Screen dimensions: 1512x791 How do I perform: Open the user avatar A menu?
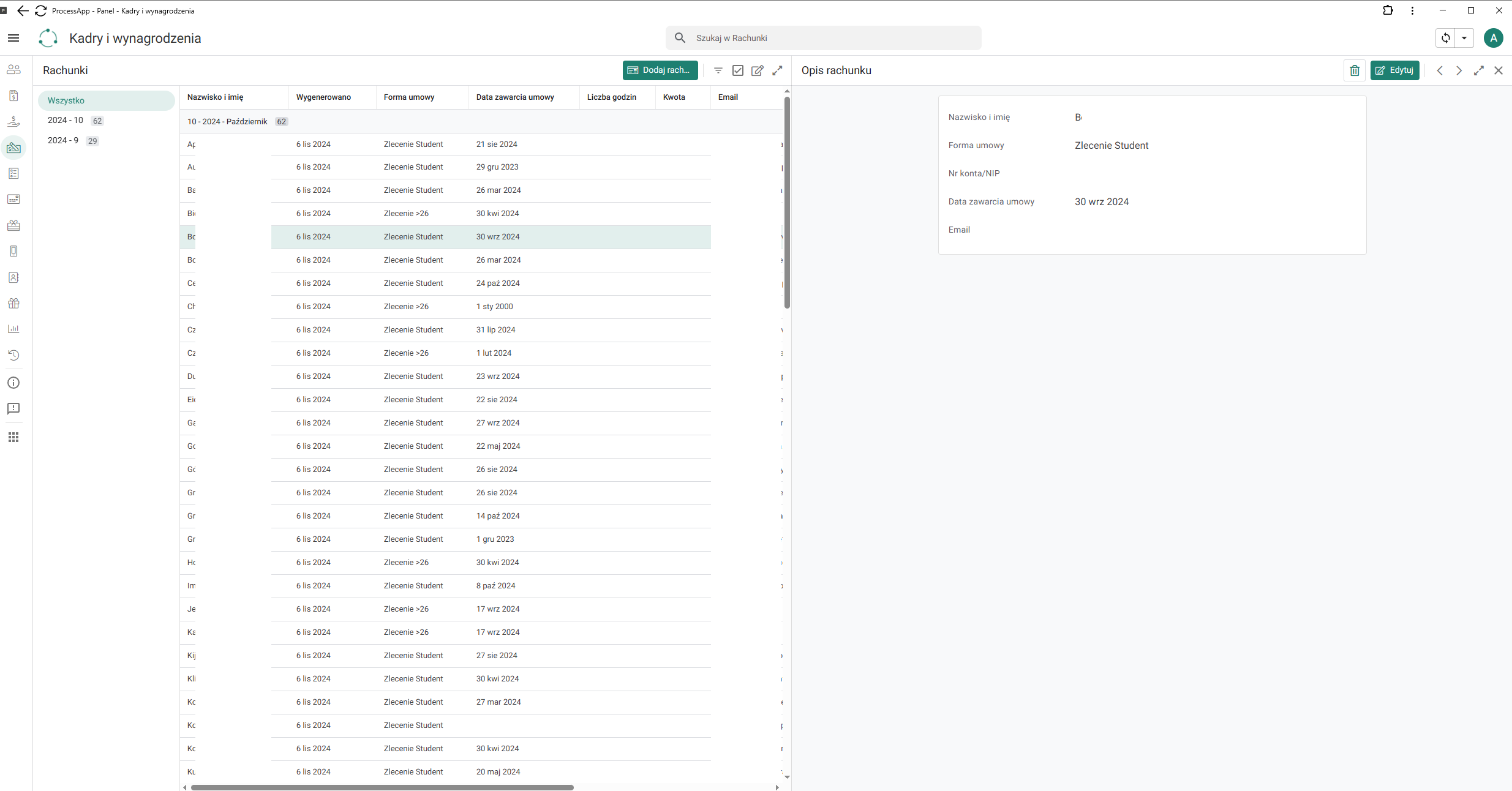(1494, 38)
